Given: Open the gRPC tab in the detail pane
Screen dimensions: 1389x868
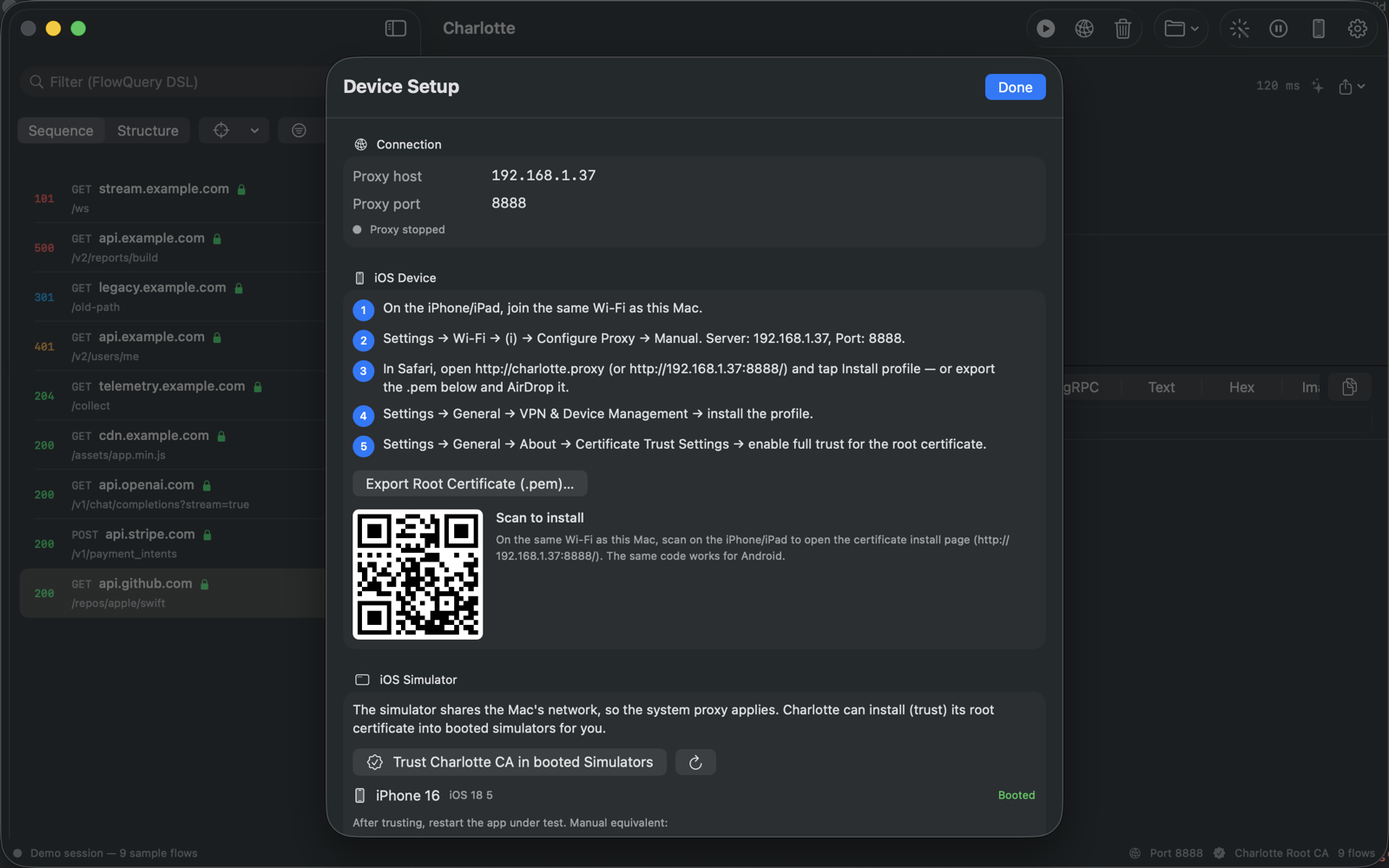Looking at the screenshot, I should 1082,387.
